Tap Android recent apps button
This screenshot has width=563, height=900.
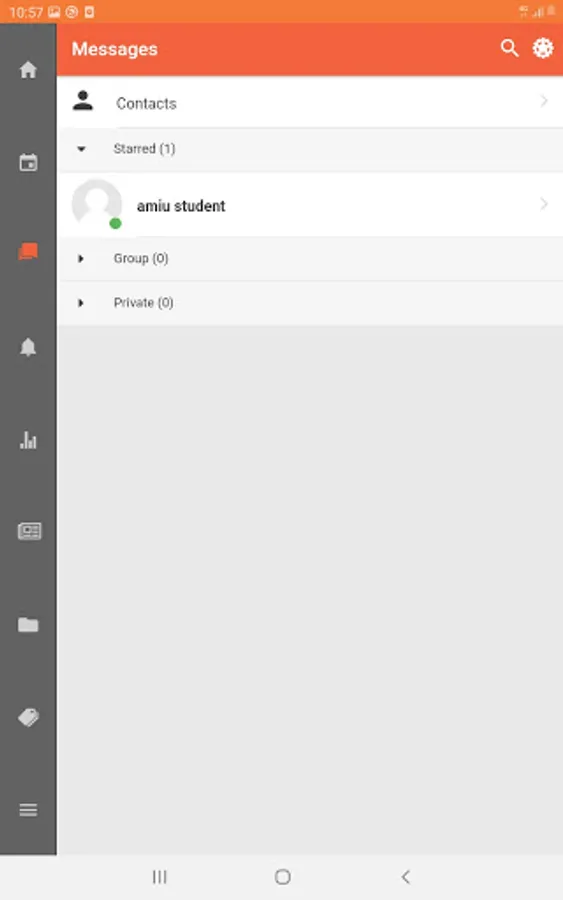tap(160, 876)
